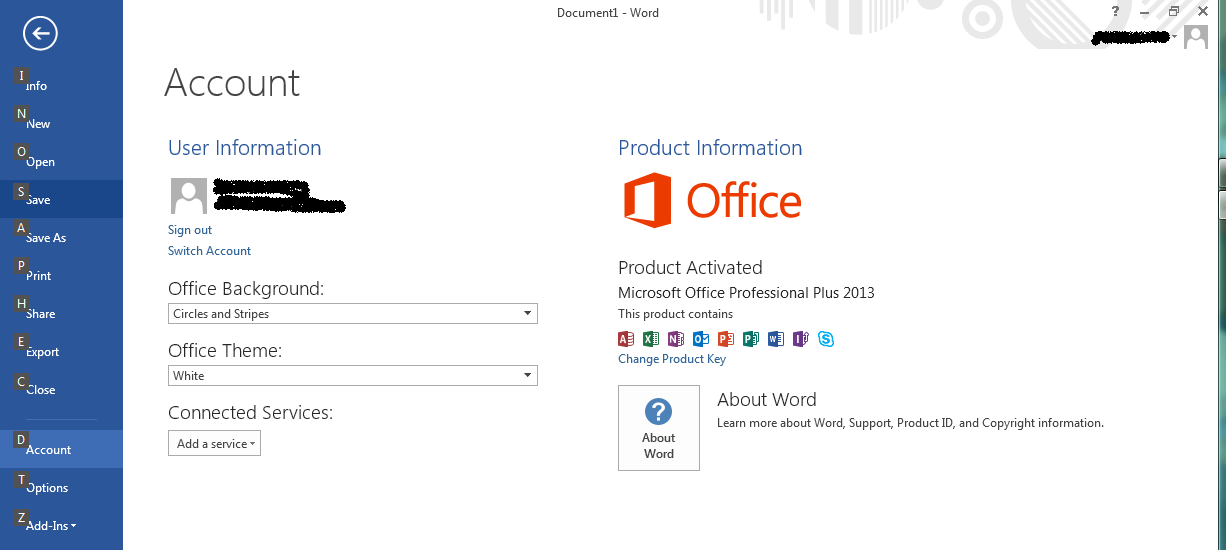Click the OneNote product icon
The image size is (1226, 550).
(x=676, y=339)
